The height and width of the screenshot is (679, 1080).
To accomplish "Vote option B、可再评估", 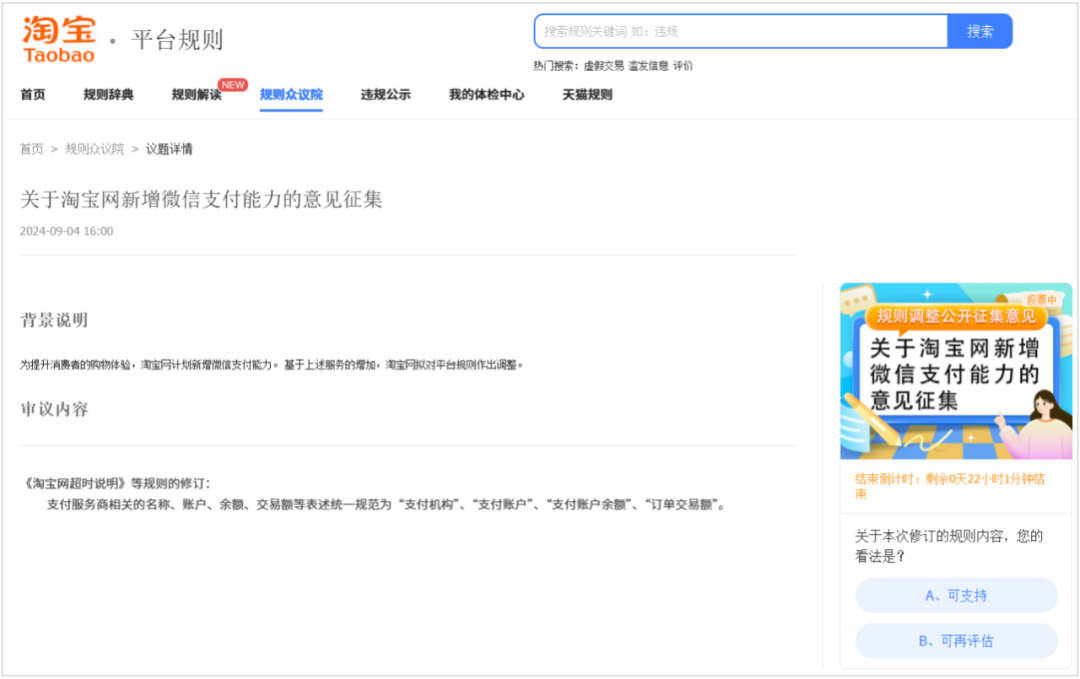I will pyautogui.click(x=956, y=641).
